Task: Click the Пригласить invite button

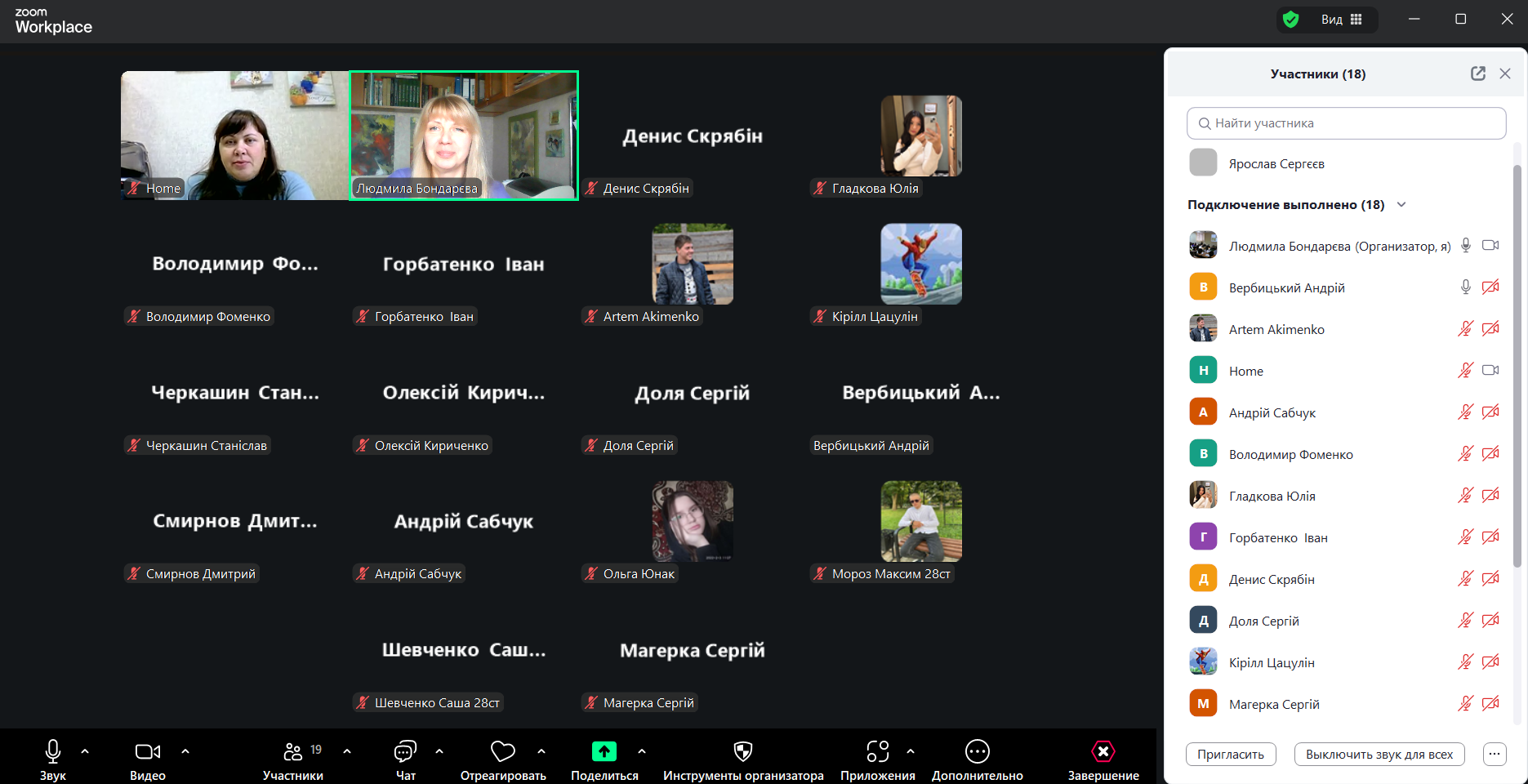Action: click(x=1230, y=755)
